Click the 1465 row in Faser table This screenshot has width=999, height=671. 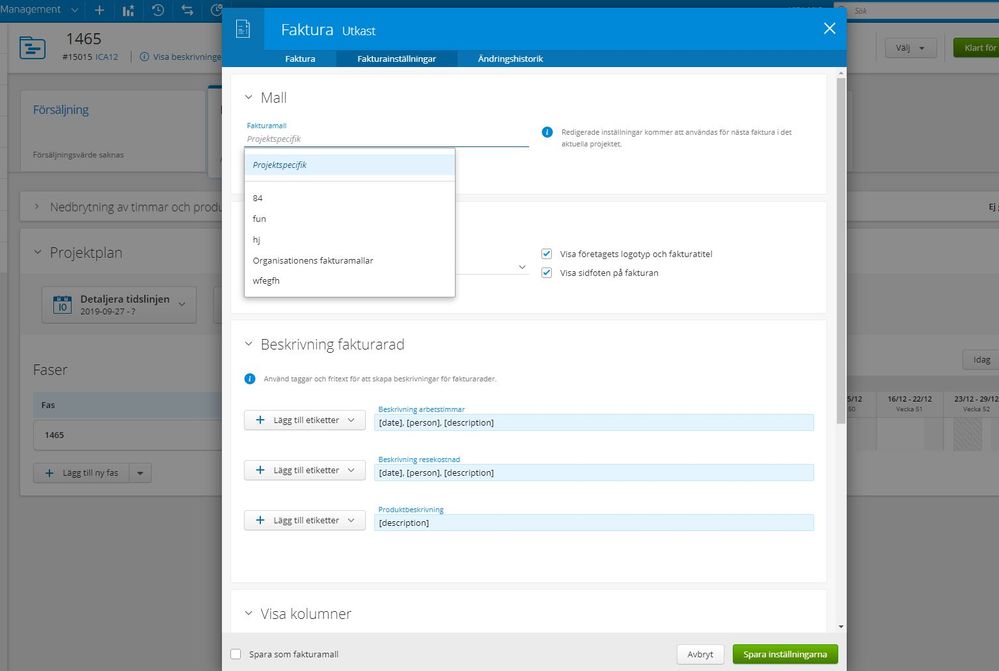[x=127, y=435]
